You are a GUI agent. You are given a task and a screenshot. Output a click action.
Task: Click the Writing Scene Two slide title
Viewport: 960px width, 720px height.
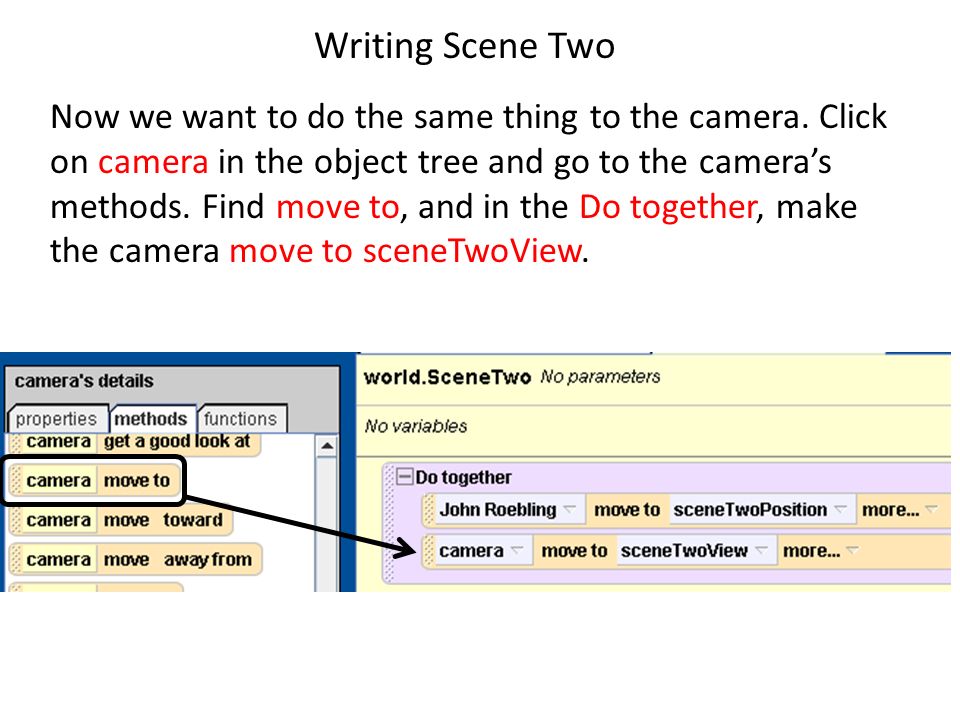[465, 46]
